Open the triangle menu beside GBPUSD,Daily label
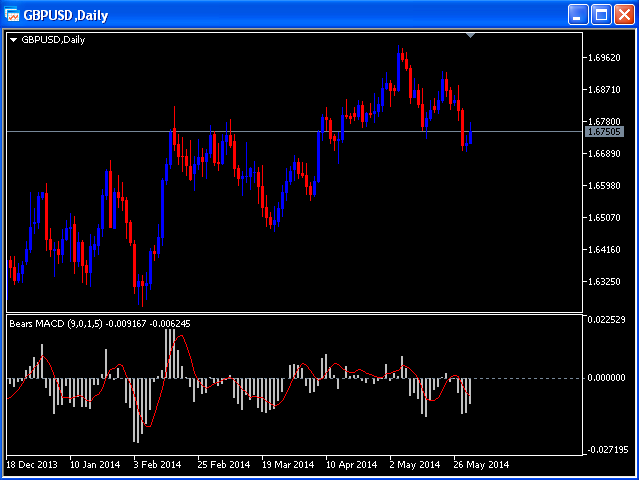 [14, 40]
